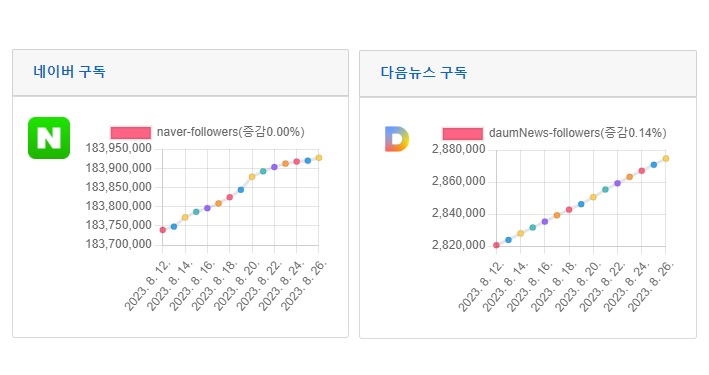Click the daumNews-followers pink legend swatch

click(463, 133)
